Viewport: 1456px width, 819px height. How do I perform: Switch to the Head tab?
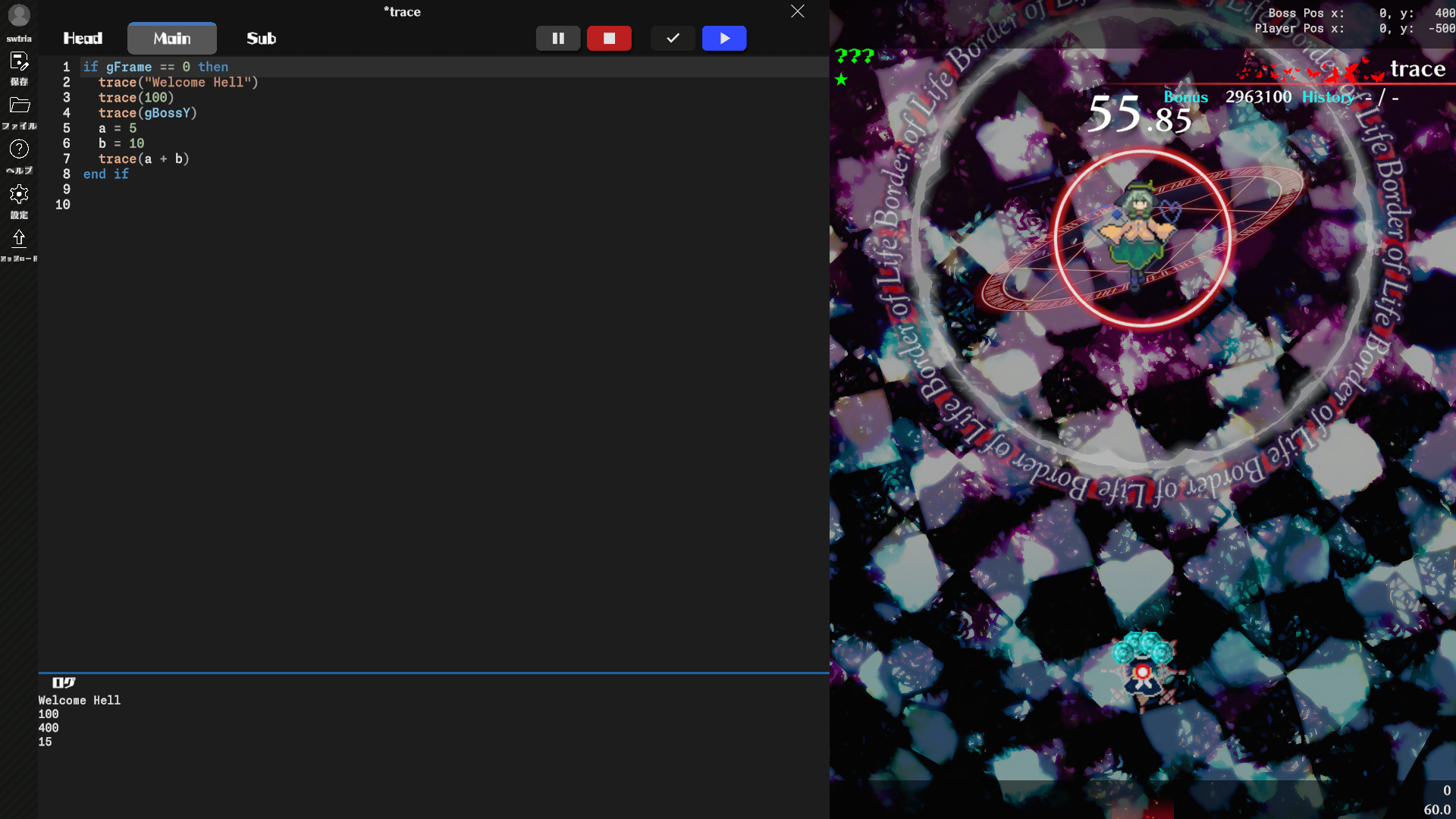(83, 39)
